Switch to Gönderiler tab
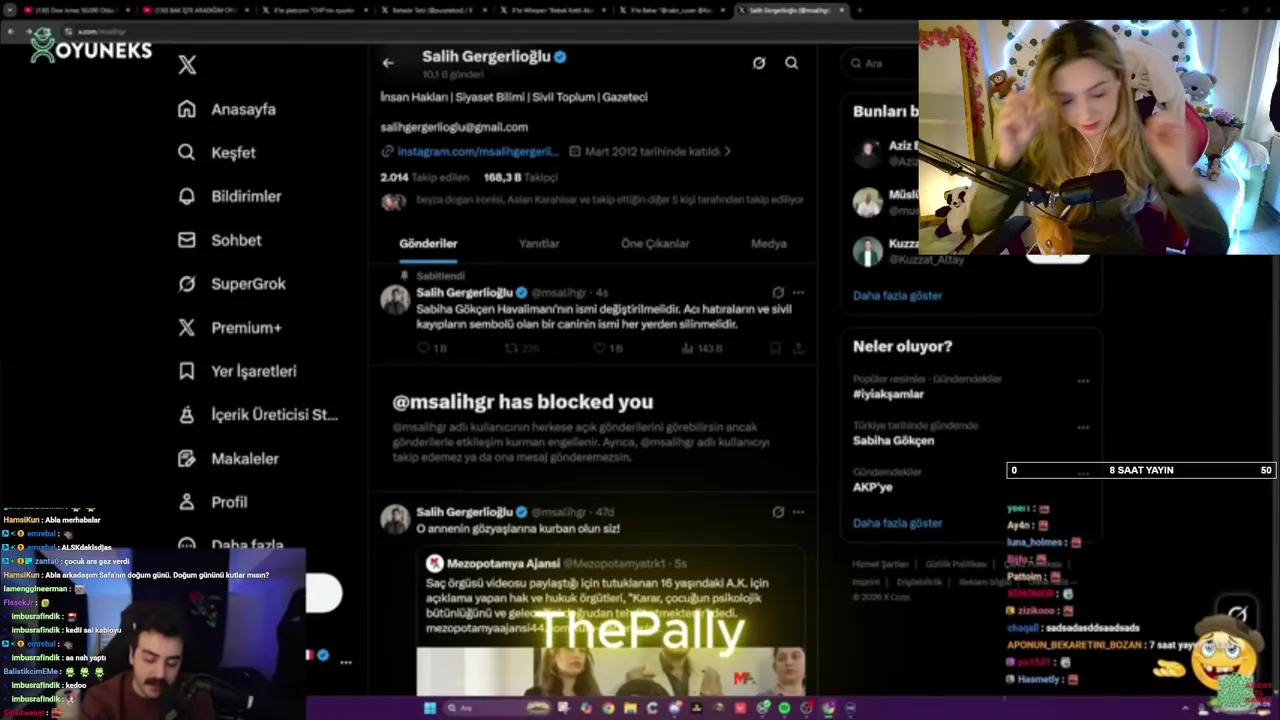This screenshot has height=720, width=1280. click(x=428, y=243)
